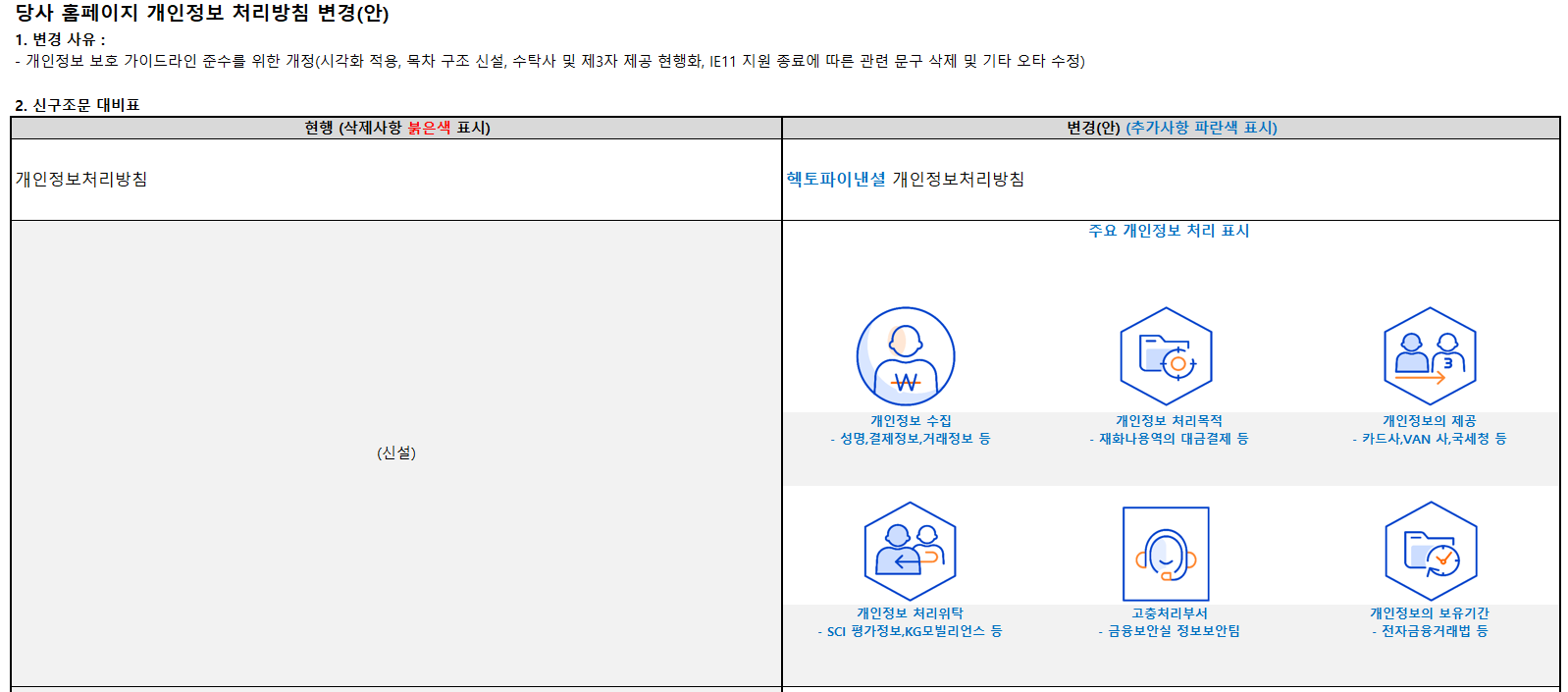Click the (신설) cell text
This screenshot has height=692, width=1568.
(x=396, y=452)
